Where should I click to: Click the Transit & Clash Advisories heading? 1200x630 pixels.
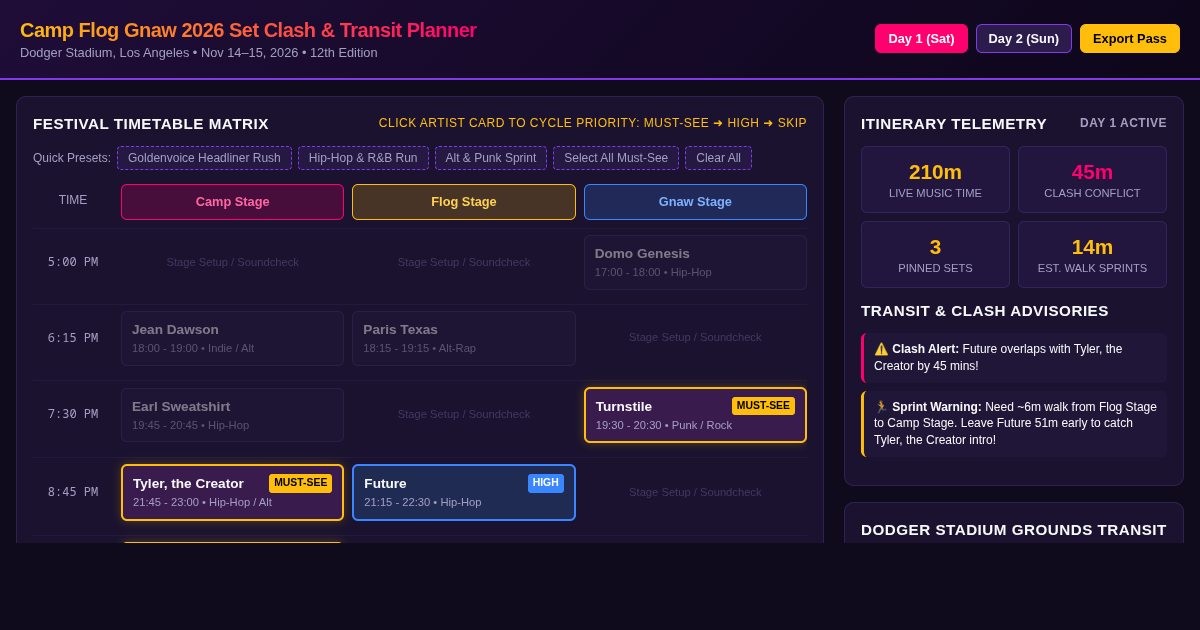(985, 310)
